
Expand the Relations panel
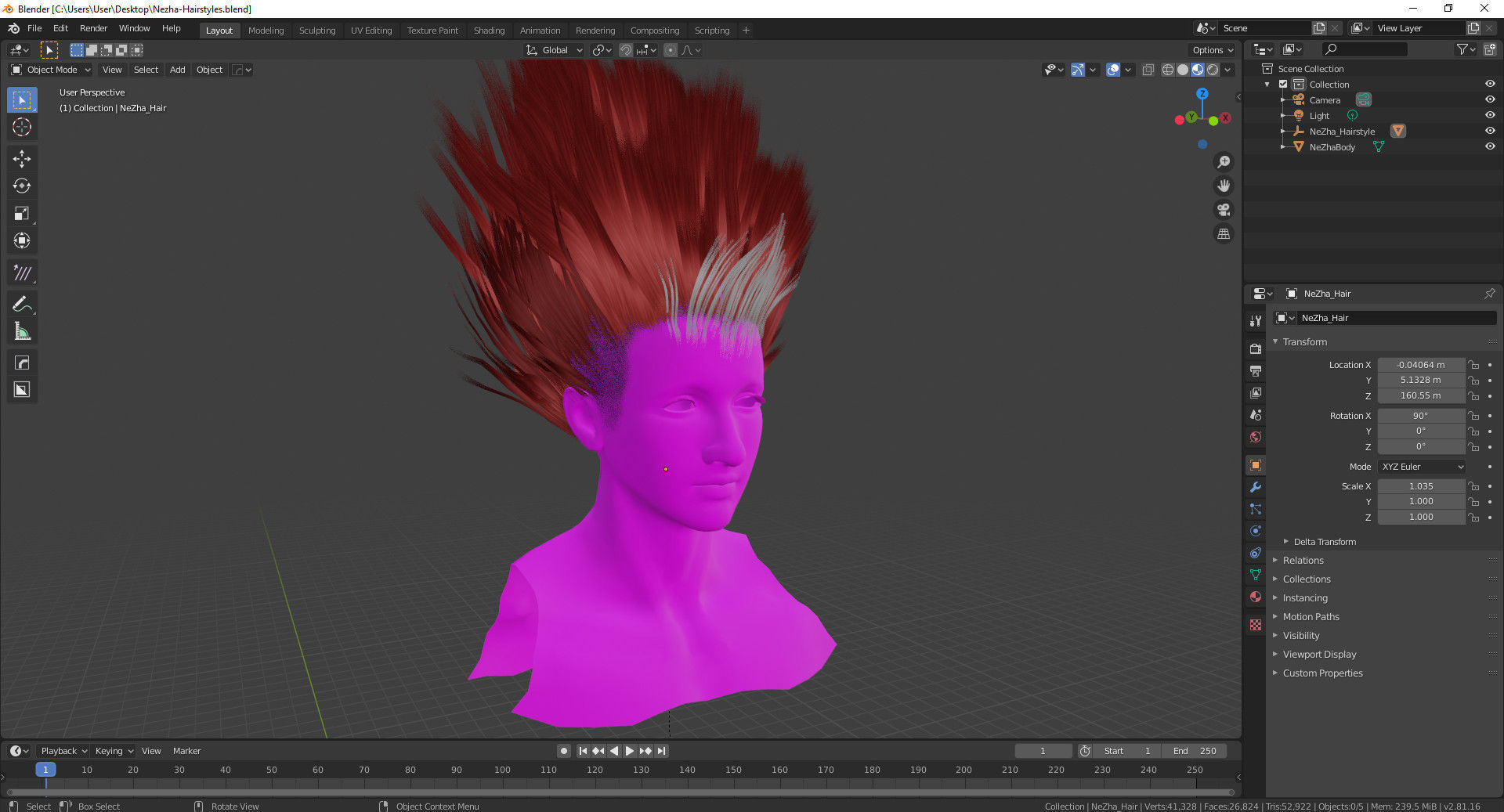pos(1303,561)
